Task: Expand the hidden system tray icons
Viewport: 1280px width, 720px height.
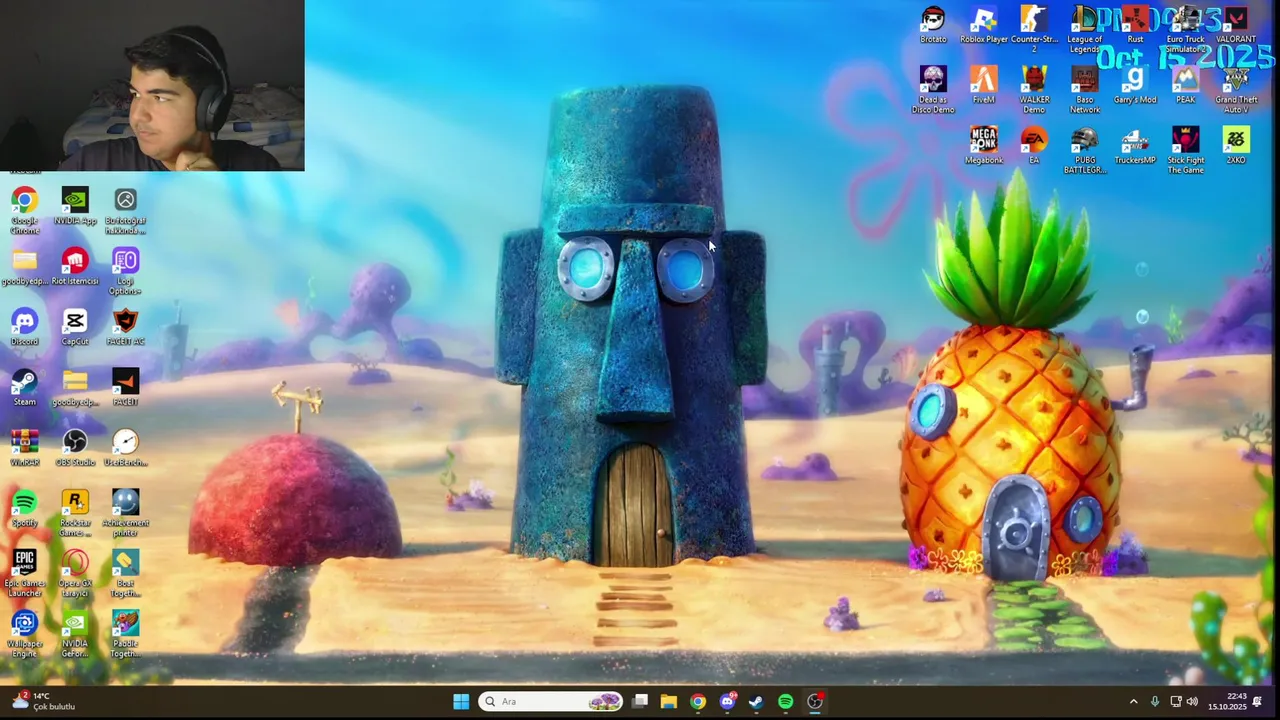Action: pyautogui.click(x=1133, y=701)
